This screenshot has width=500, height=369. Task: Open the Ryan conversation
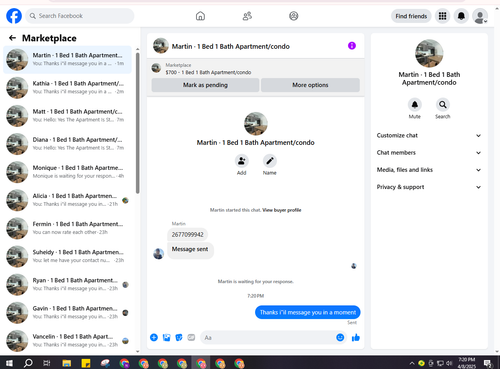[67, 285]
